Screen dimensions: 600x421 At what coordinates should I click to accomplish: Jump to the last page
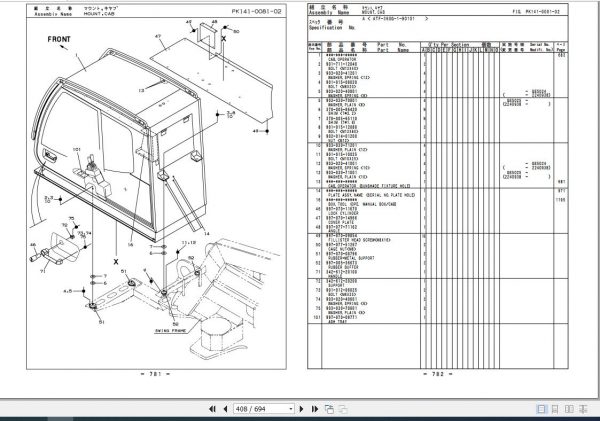pyautogui.click(x=315, y=409)
